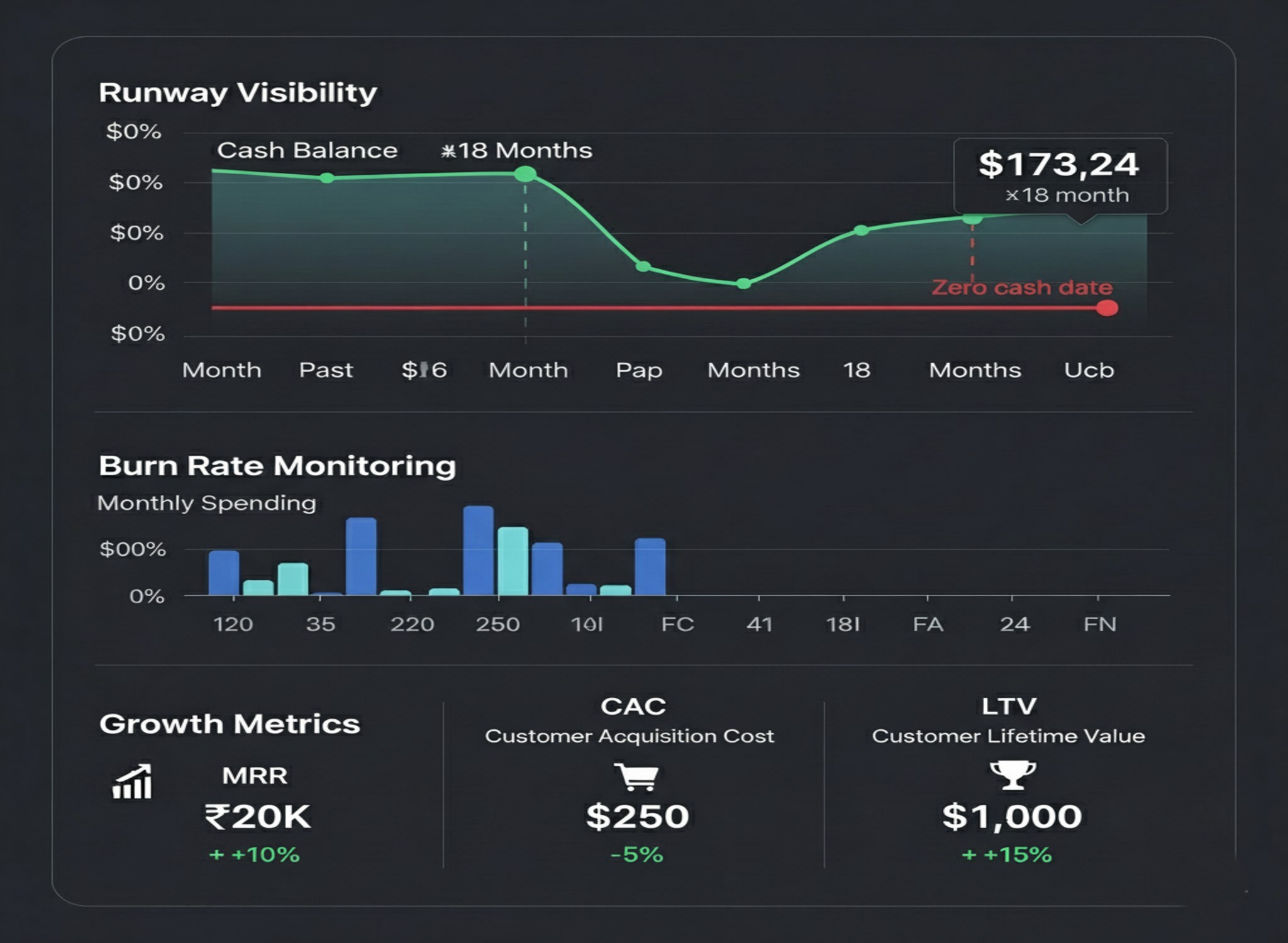
Task: Expand the Burn Rate Monitoring section
Action: tap(277, 465)
